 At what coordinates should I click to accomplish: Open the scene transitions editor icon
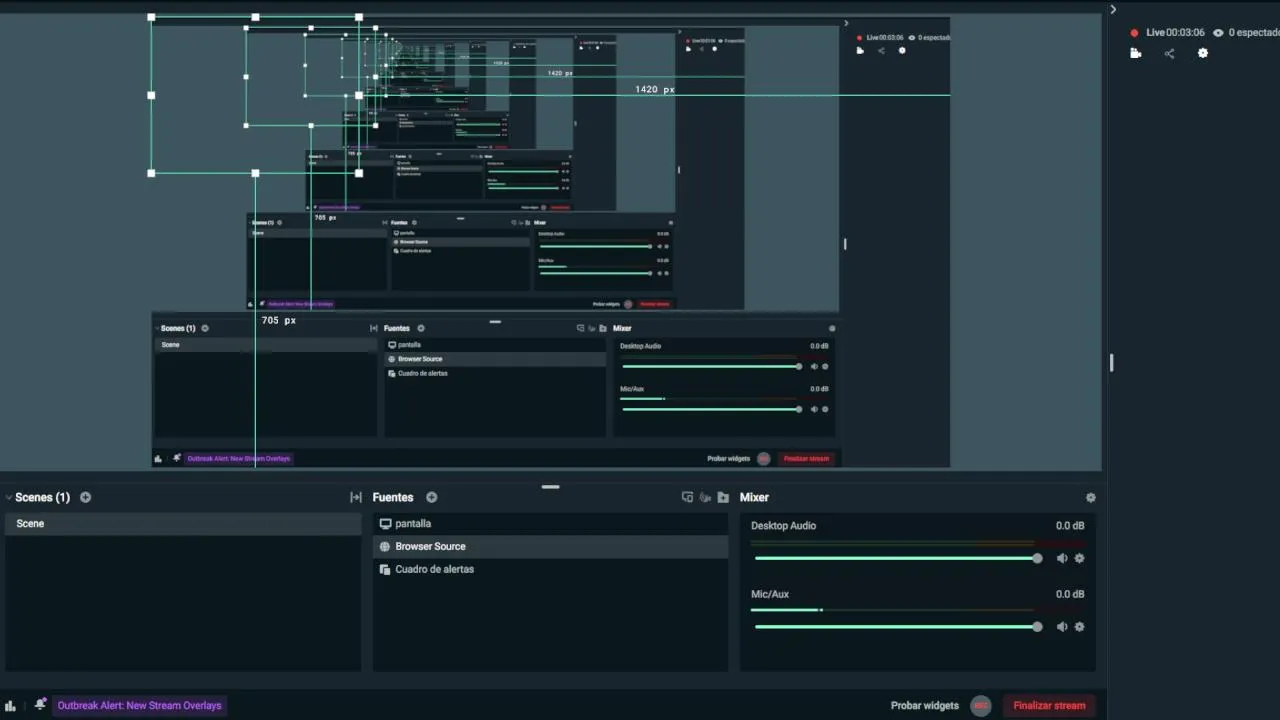click(356, 497)
